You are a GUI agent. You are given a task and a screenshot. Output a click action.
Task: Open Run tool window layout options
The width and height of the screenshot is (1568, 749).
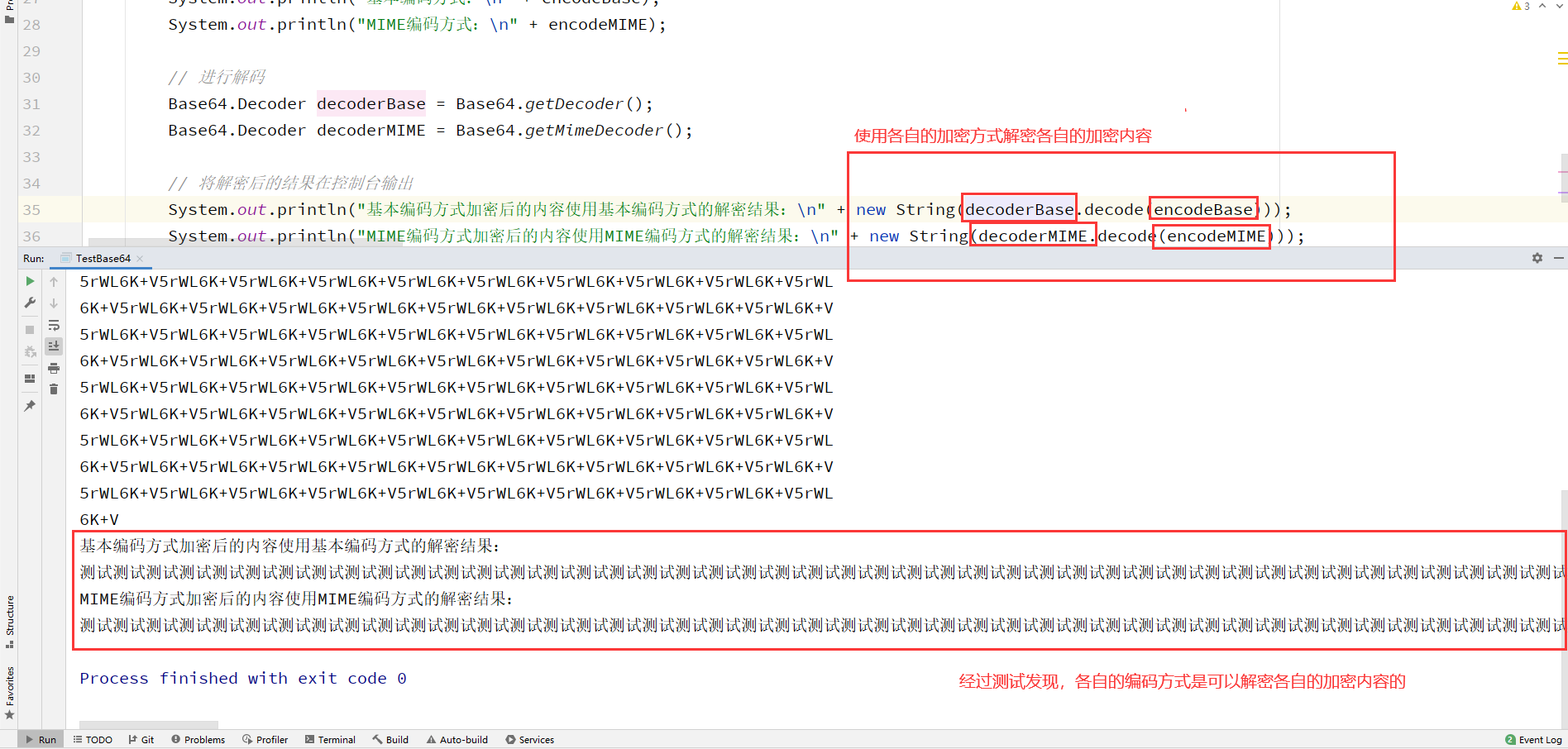[x=30, y=379]
